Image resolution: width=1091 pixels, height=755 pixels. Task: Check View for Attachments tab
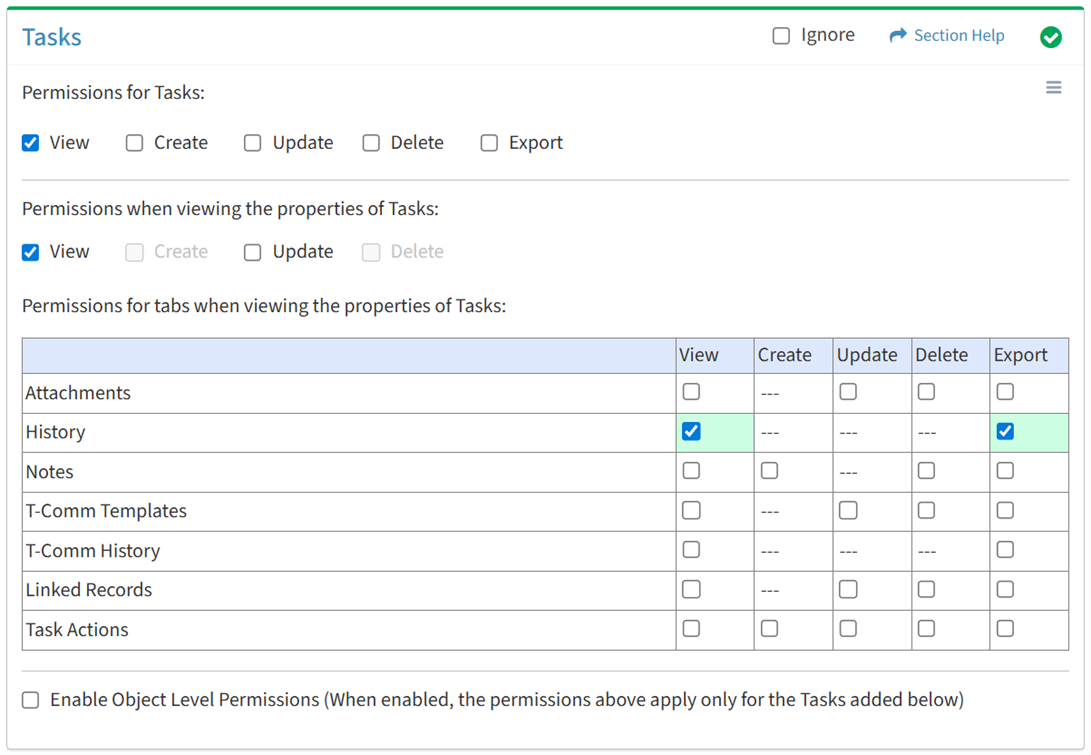[x=691, y=392]
